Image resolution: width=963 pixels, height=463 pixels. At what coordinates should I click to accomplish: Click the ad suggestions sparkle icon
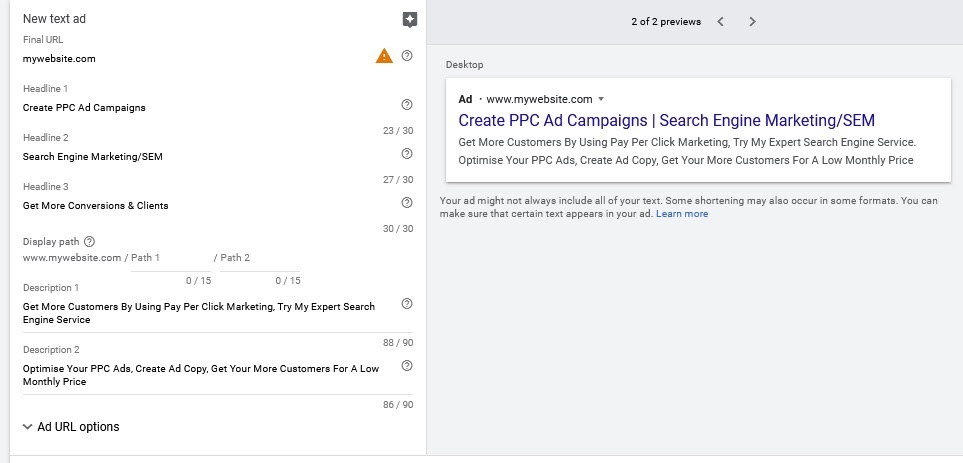tap(410, 20)
